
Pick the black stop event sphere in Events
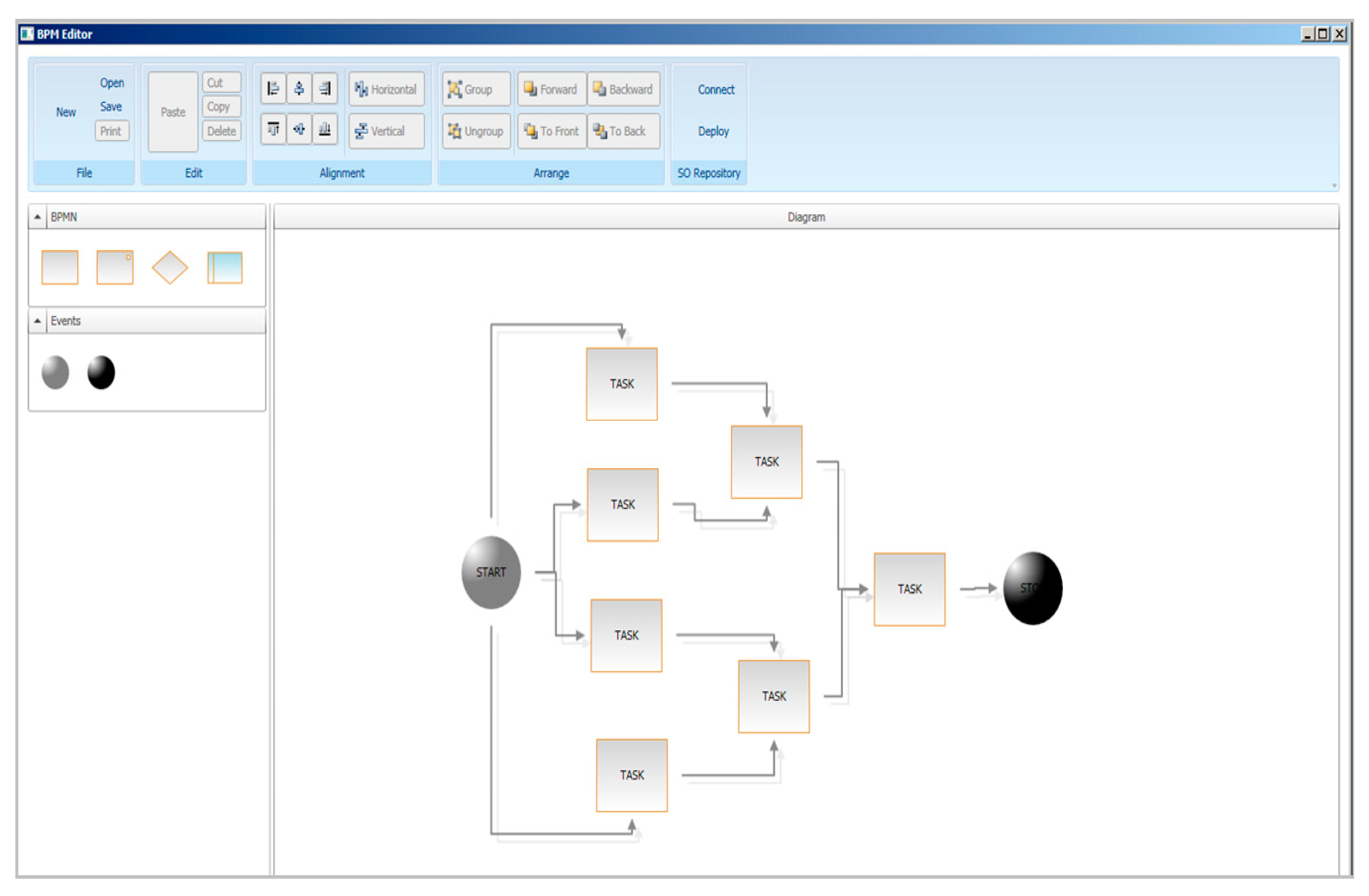101,372
